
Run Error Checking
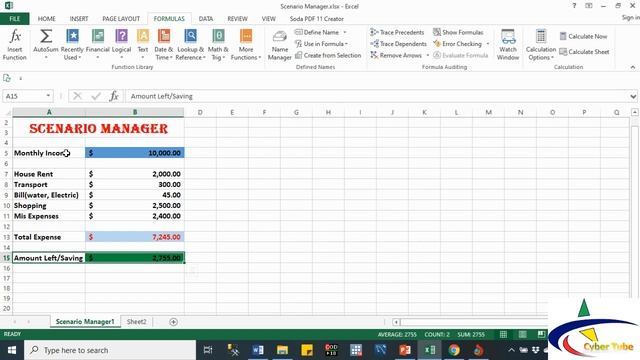(x=458, y=44)
